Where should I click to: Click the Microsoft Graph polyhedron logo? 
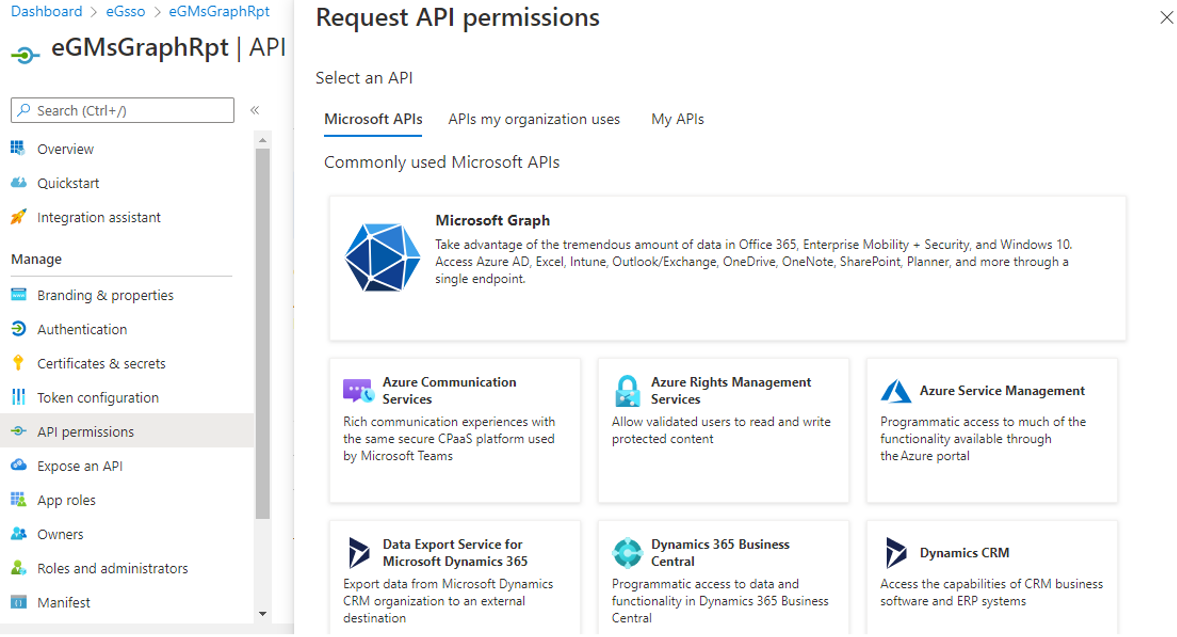pos(382,257)
